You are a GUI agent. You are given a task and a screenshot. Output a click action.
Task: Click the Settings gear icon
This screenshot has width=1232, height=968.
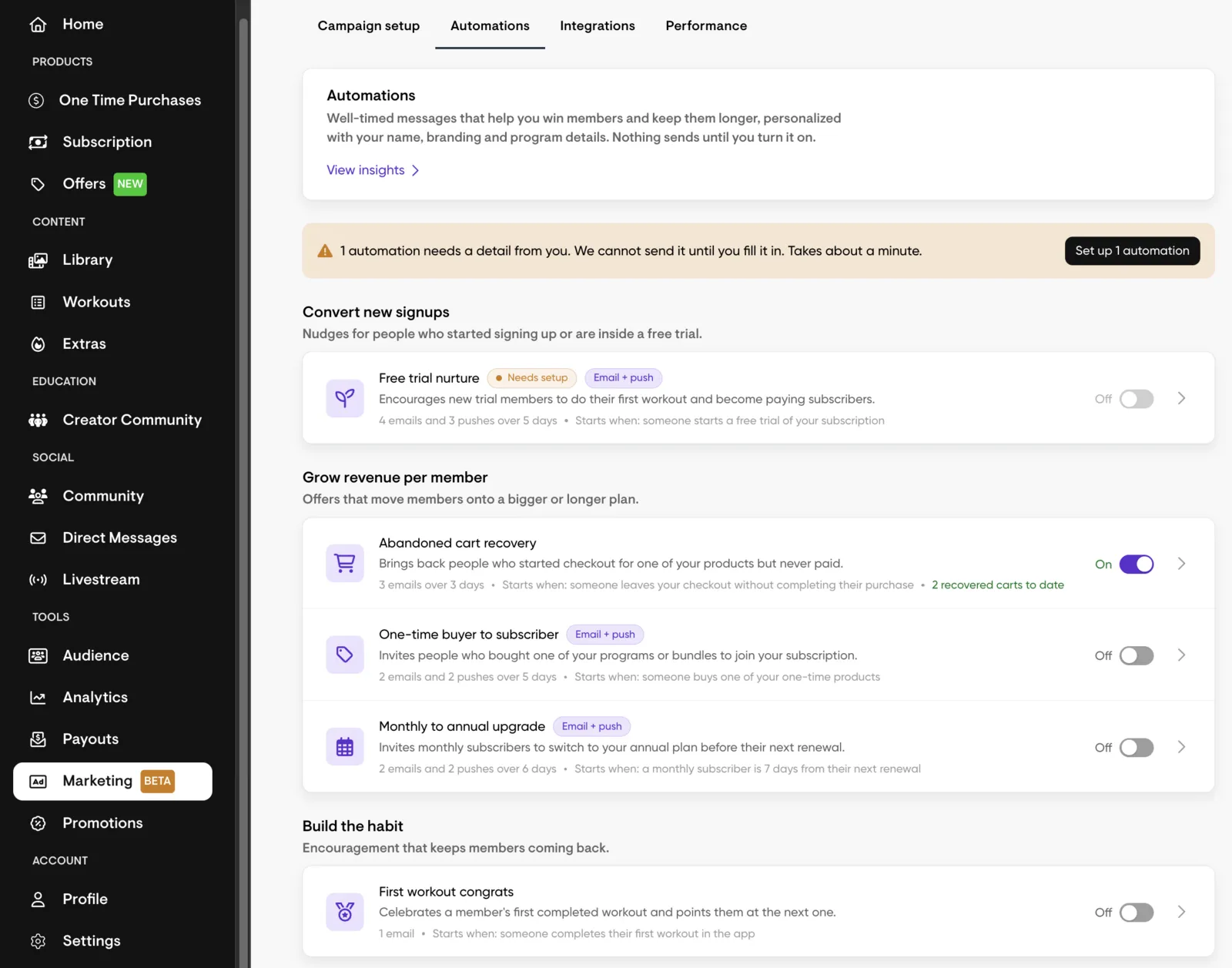pyautogui.click(x=38, y=941)
